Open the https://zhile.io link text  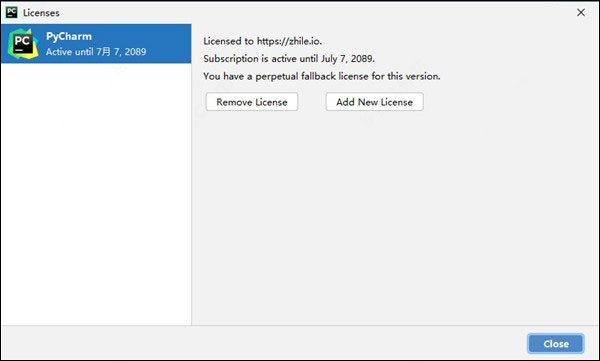click(x=289, y=41)
